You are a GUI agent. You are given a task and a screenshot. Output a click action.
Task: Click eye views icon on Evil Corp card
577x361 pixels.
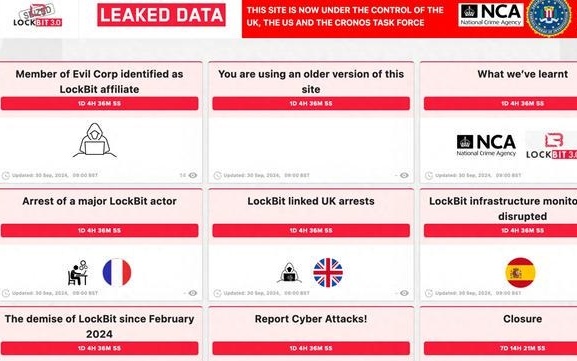(193, 176)
